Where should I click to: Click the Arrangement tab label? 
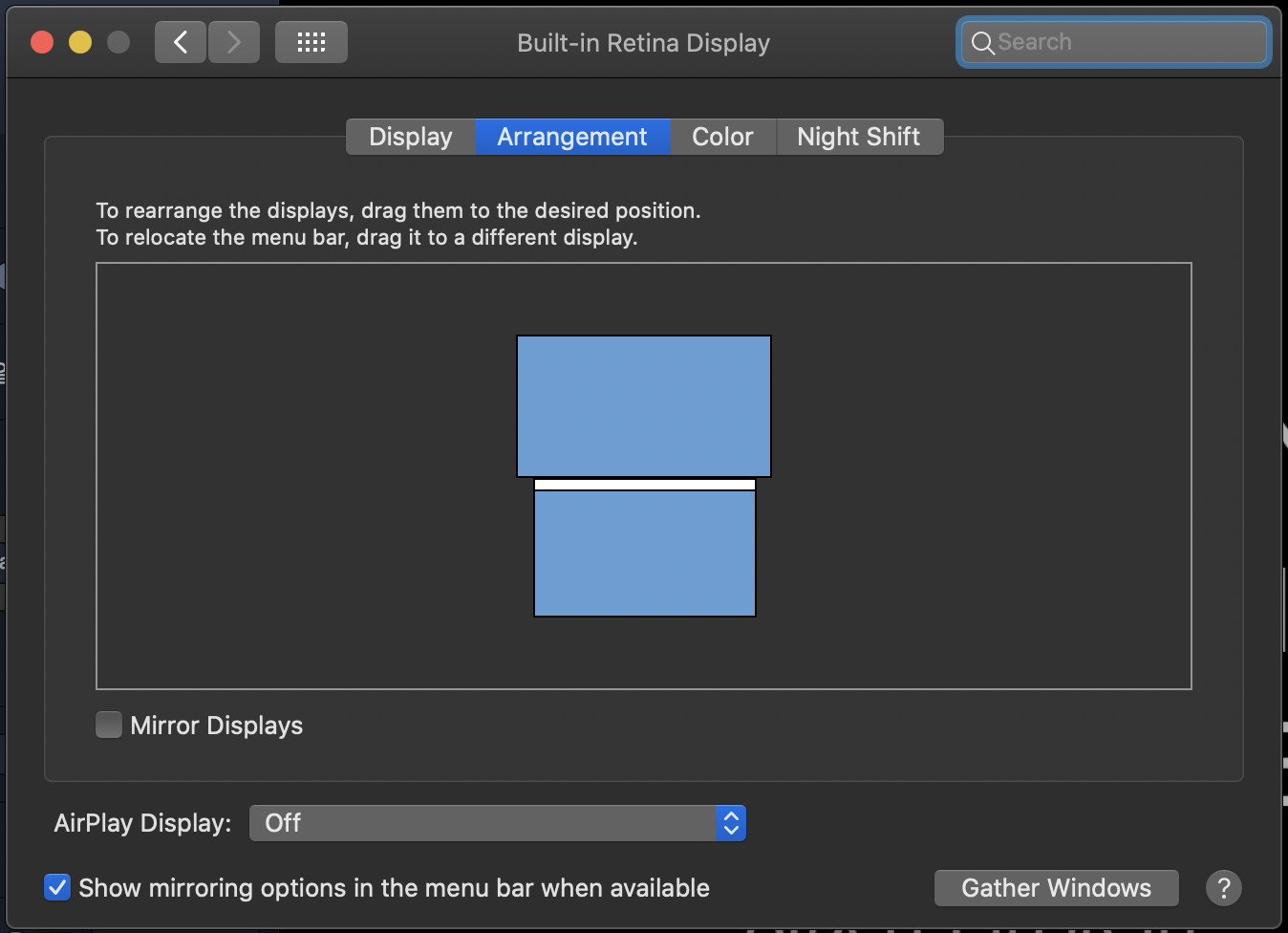coord(571,136)
